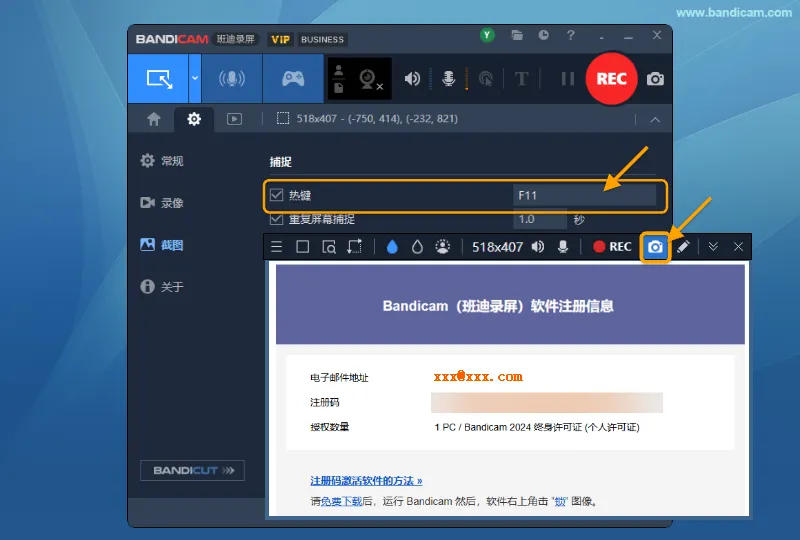Open the recording mode dropdown arrow
The image size is (800, 540).
[195, 79]
